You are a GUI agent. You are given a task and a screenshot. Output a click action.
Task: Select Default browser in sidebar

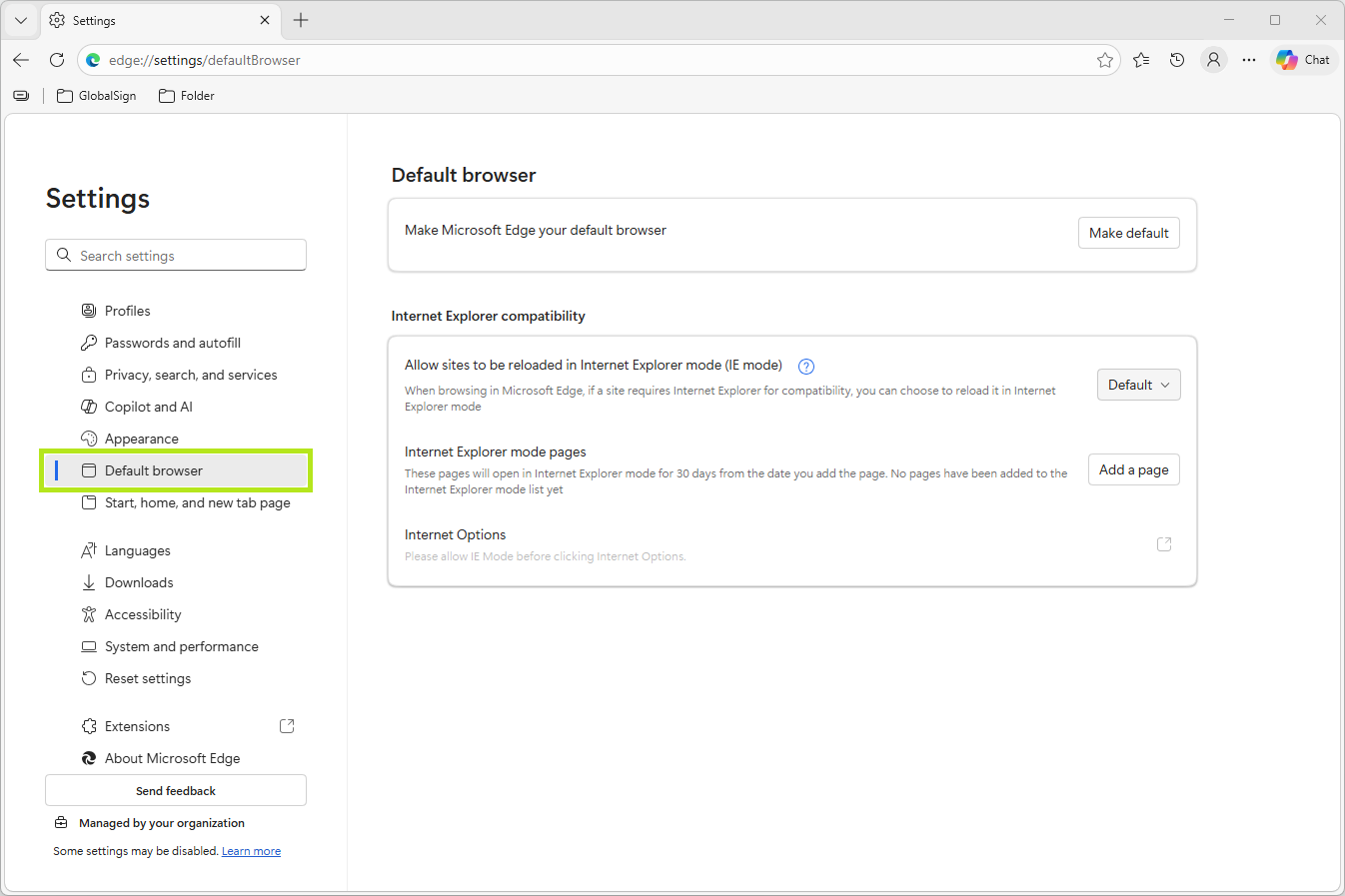point(176,470)
